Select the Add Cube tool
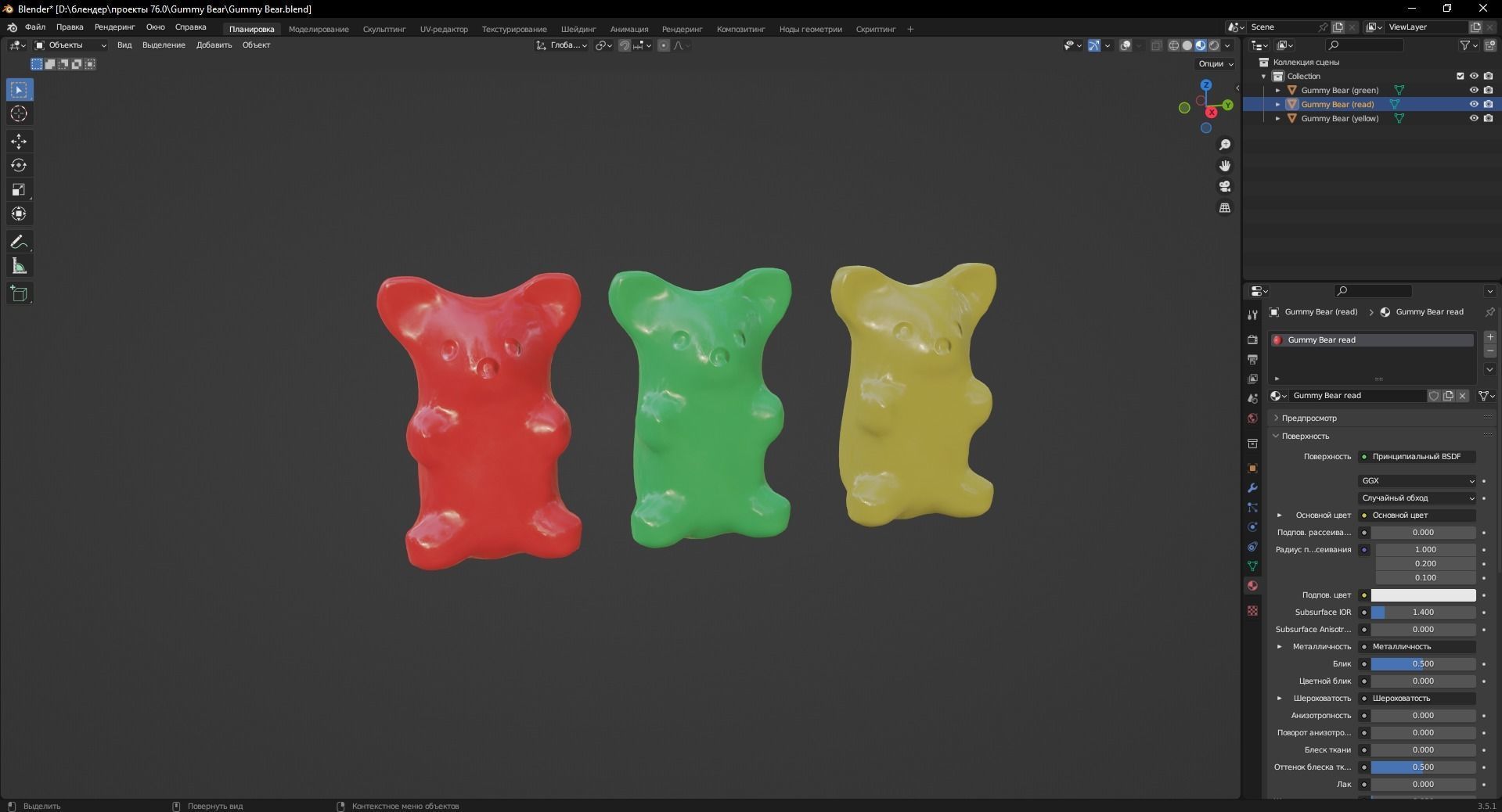This screenshot has height=812, width=1502. tap(19, 293)
